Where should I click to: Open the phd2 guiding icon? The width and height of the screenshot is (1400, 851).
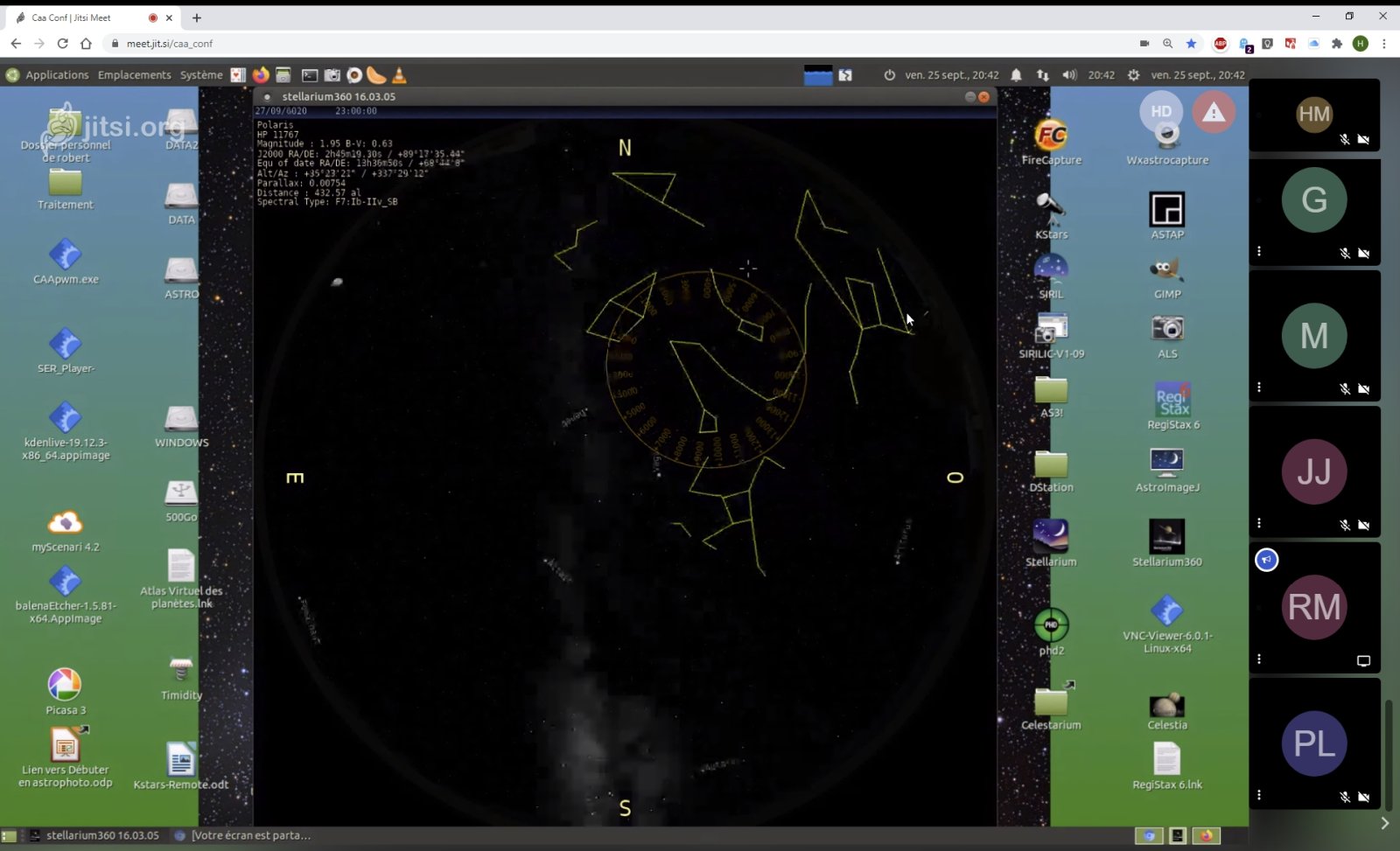click(x=1051, y=624)
